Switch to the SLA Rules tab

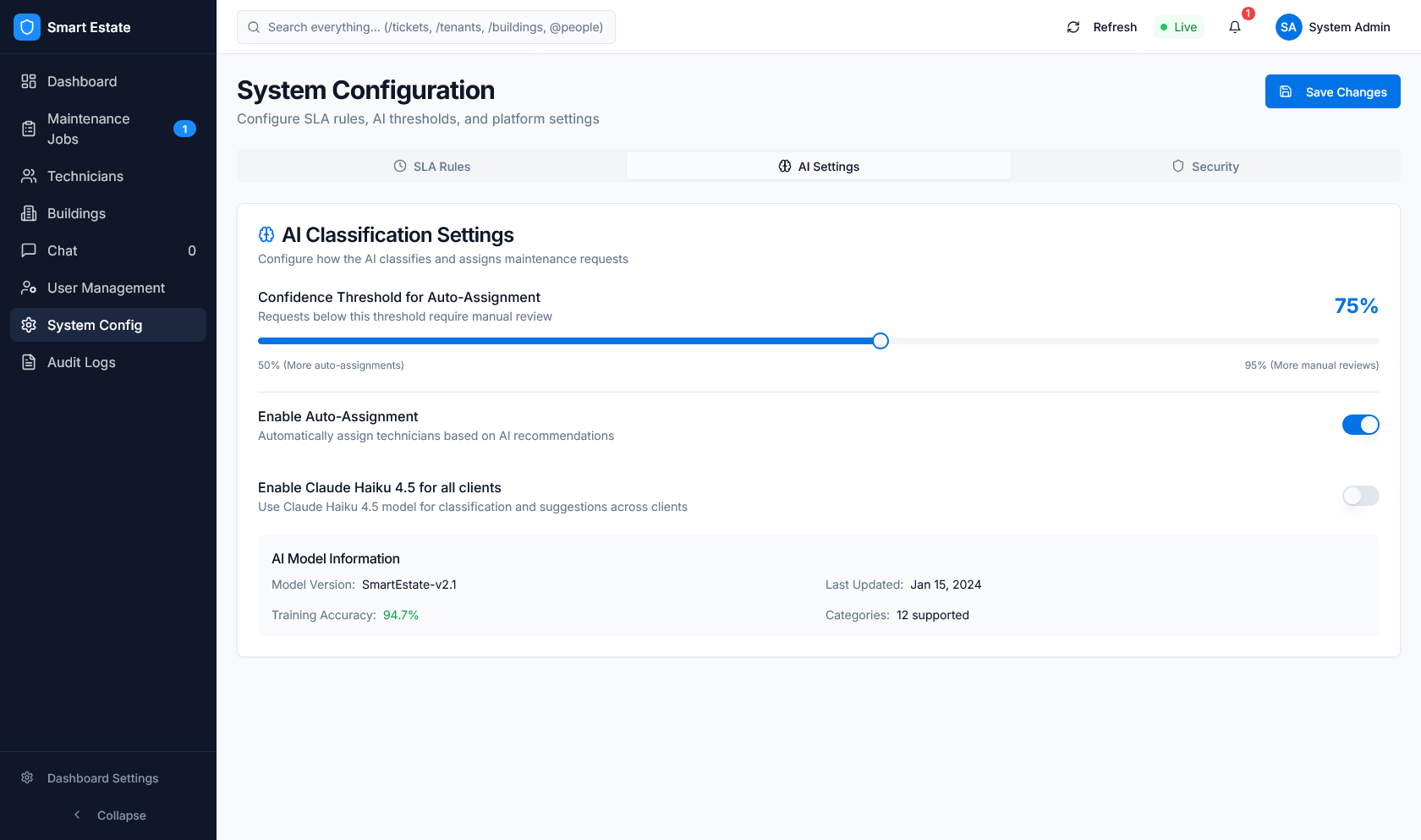click(432, 167)
